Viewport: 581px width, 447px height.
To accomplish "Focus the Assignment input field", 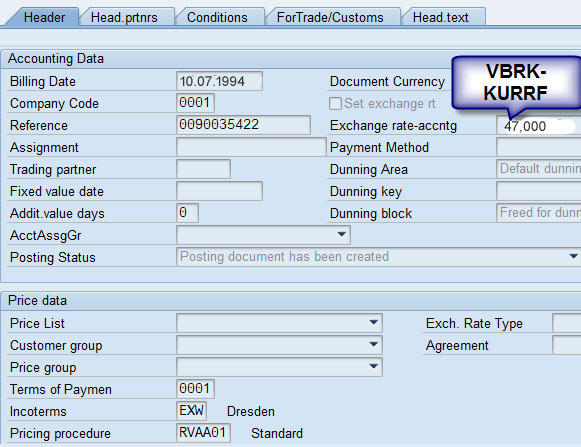I will pos(251,147).
